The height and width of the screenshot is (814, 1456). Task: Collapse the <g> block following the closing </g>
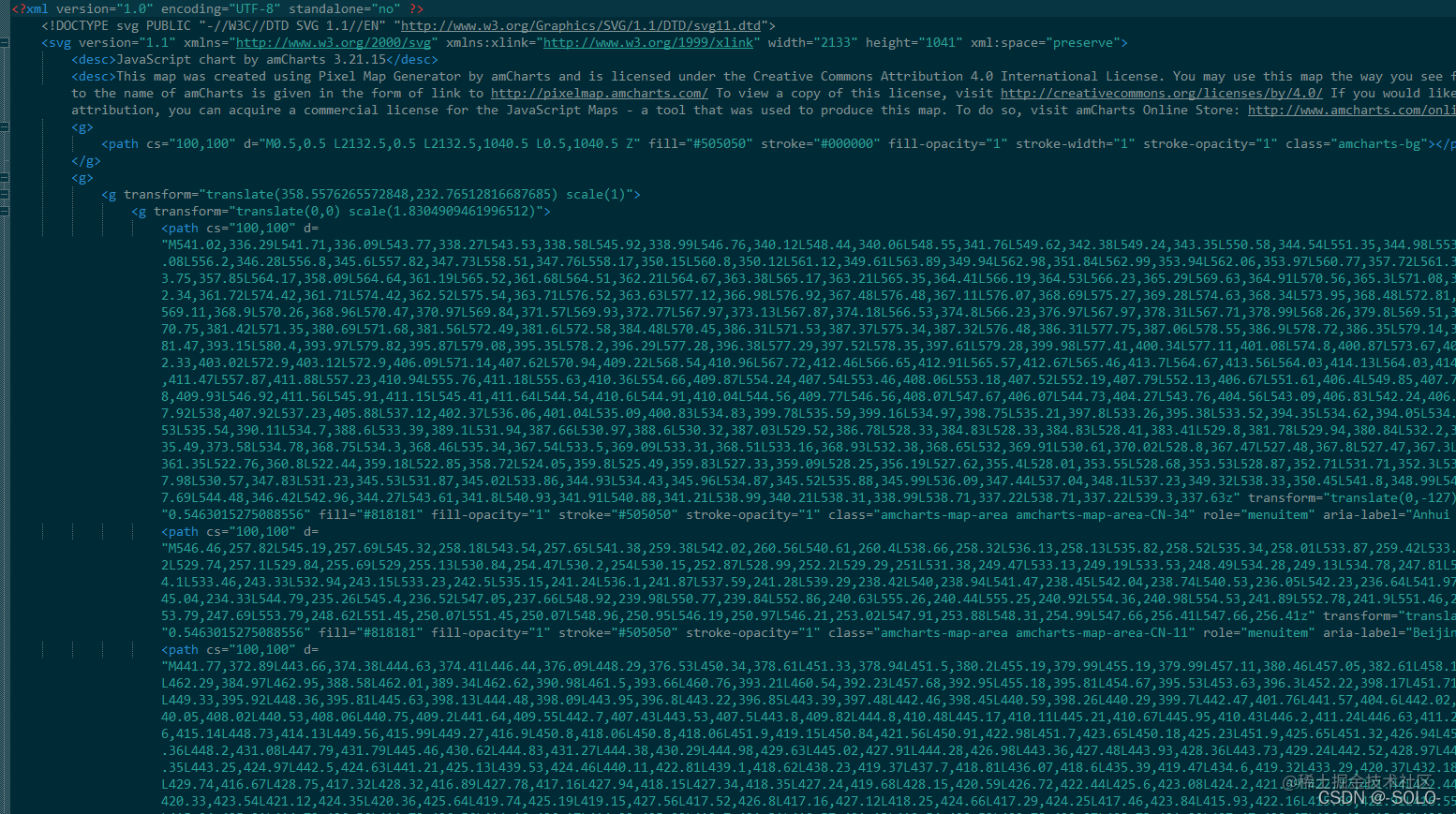[5, 177]
